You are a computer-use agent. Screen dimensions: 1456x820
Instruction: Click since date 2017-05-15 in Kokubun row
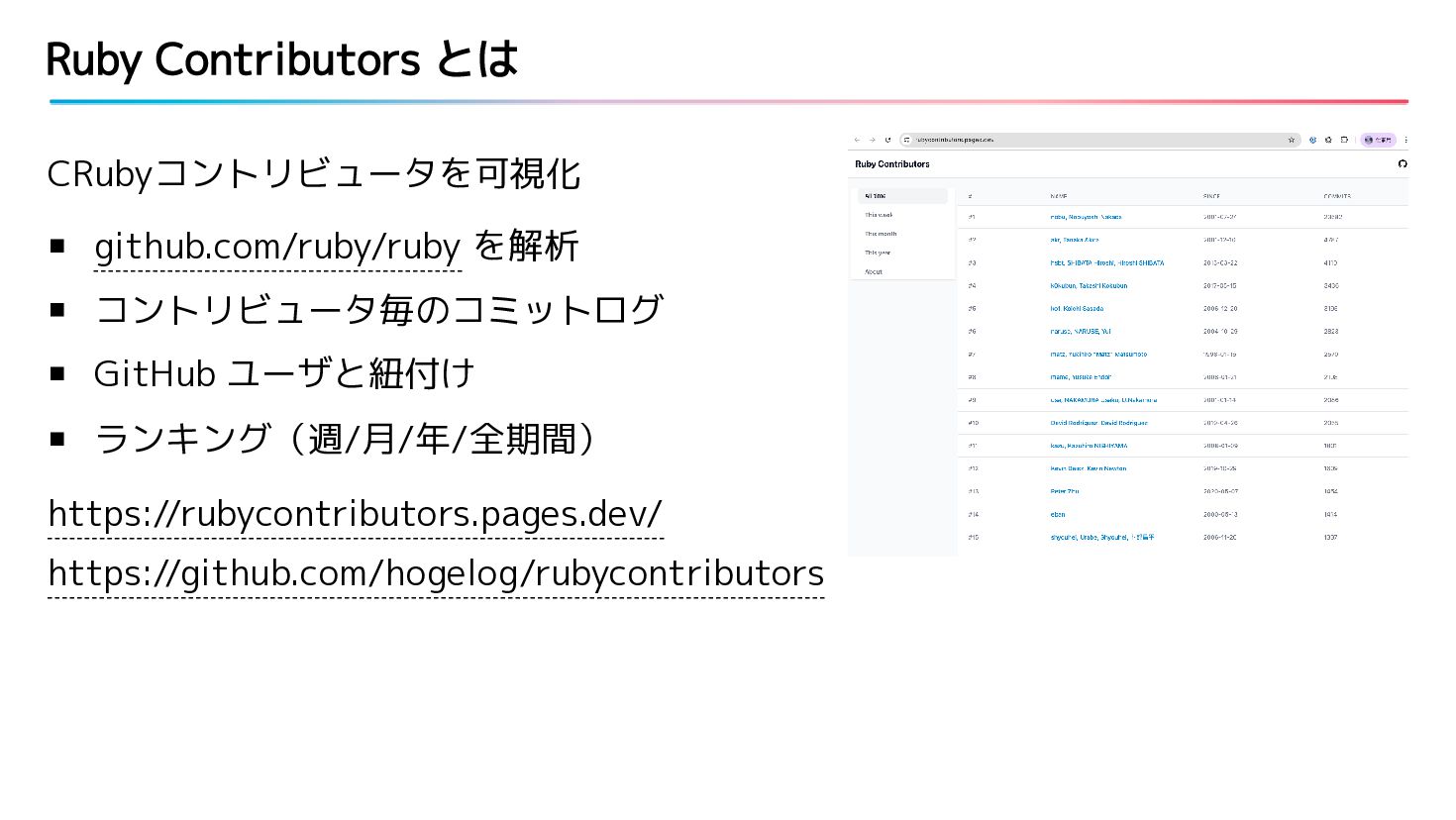(x=1220, y=286)
